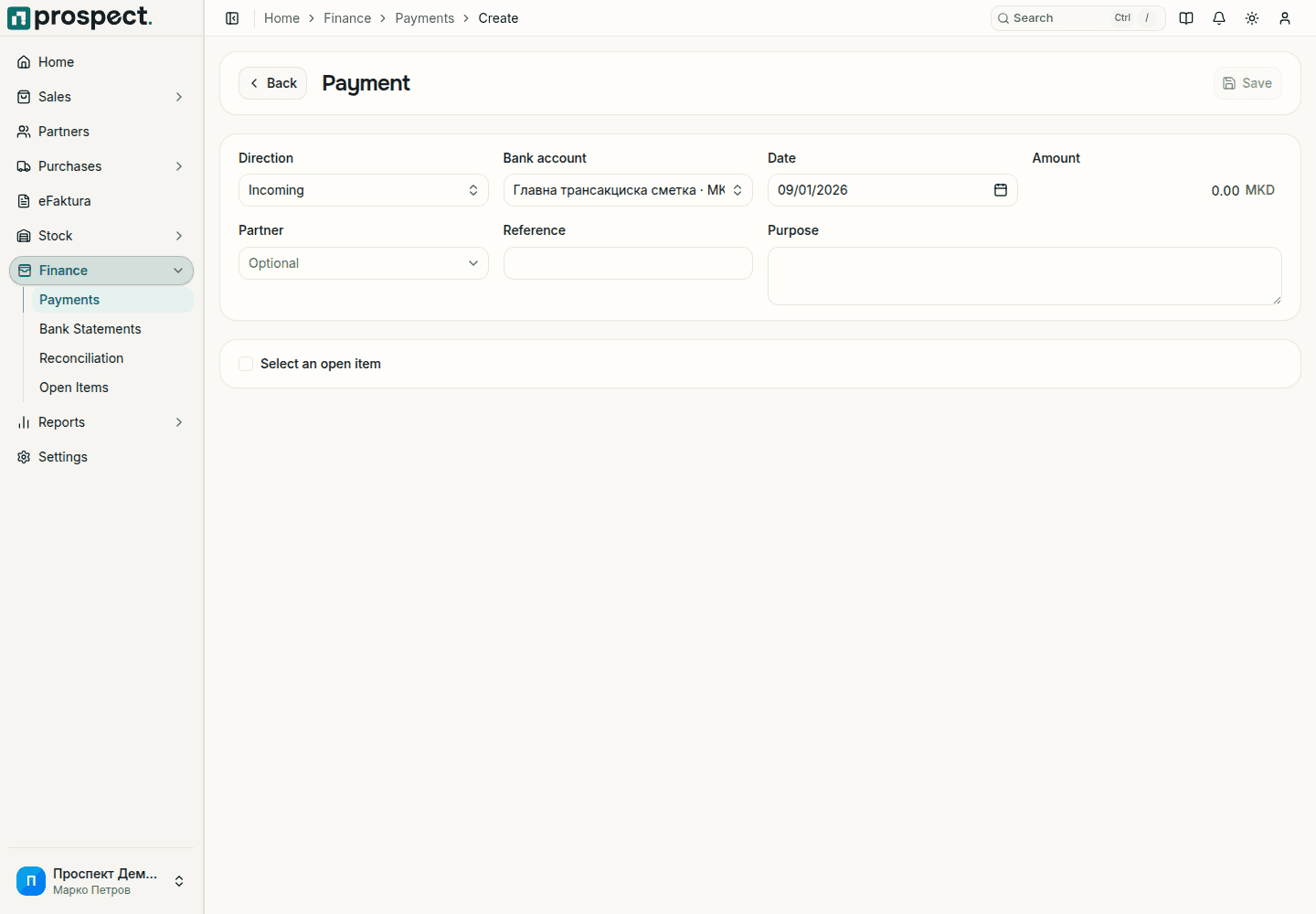Expand the Sales menu chevron
This screenshot has height=914, width=1316.
179,97
